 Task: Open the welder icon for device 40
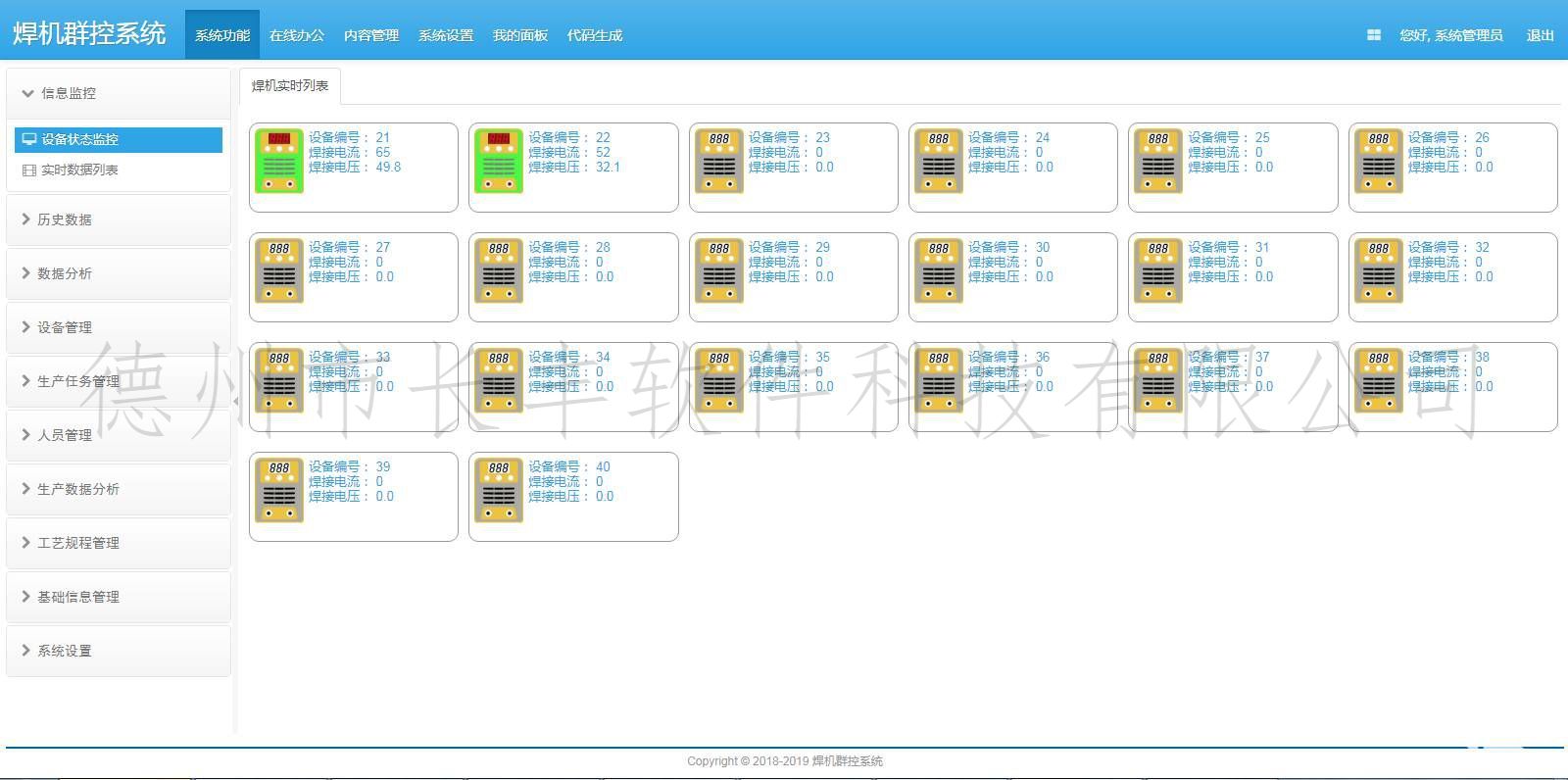pos(499,490)
